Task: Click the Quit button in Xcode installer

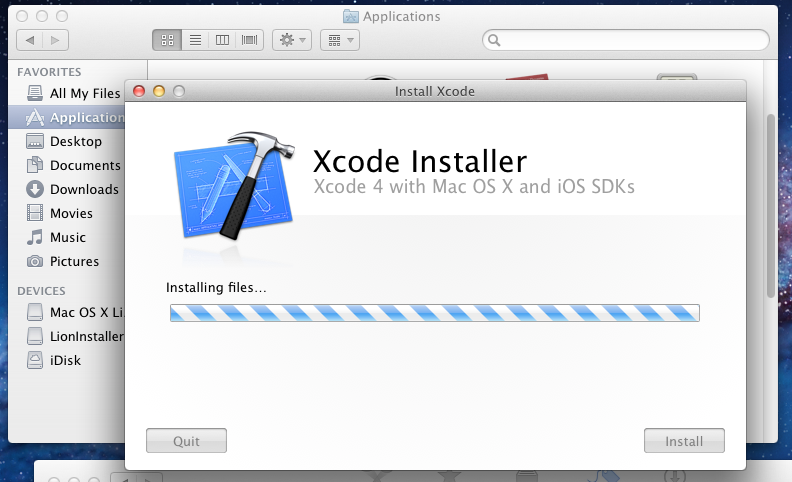Action: 186,441
